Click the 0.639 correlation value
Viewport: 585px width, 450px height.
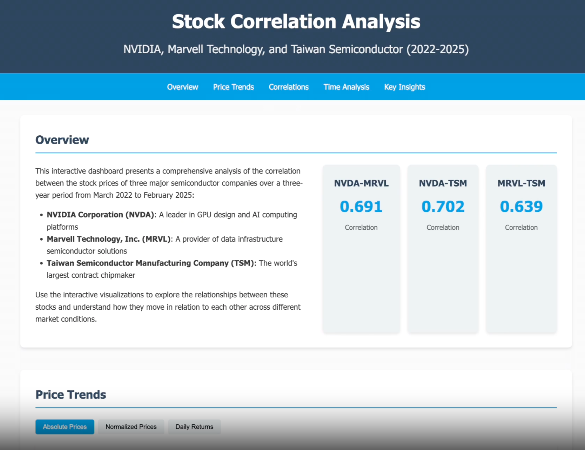521,206
